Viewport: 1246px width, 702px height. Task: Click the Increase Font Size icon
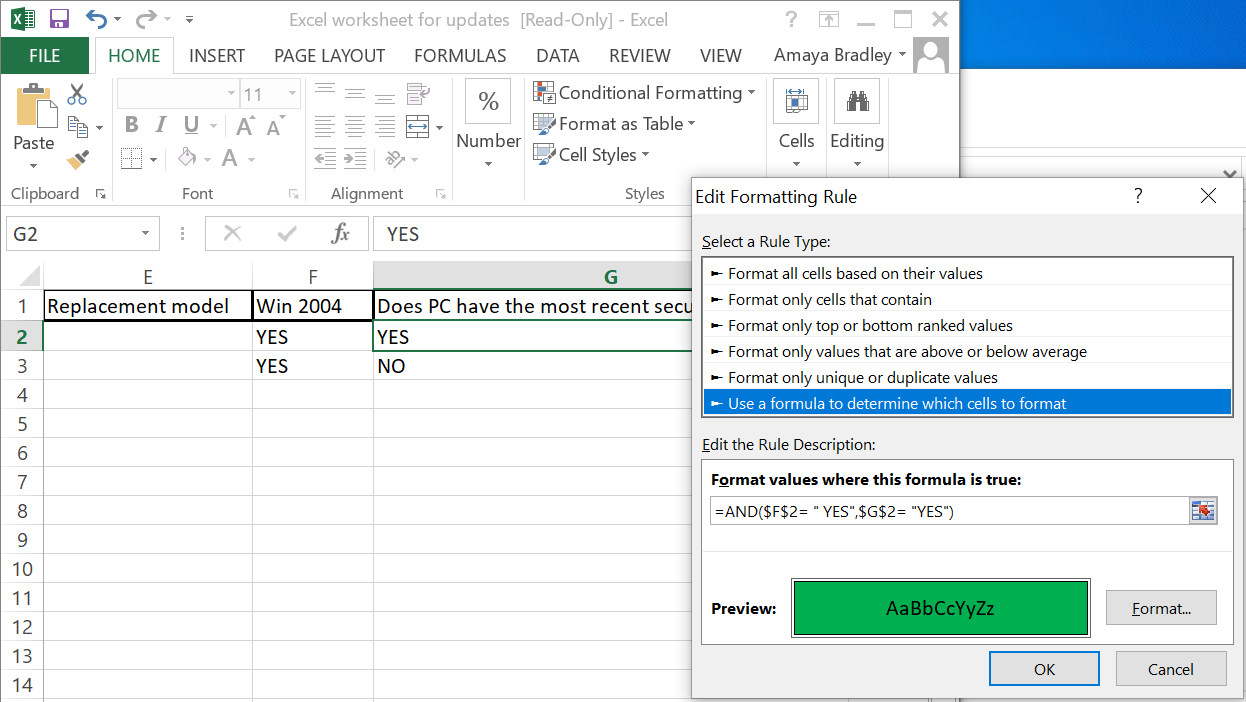coord(243,126)
